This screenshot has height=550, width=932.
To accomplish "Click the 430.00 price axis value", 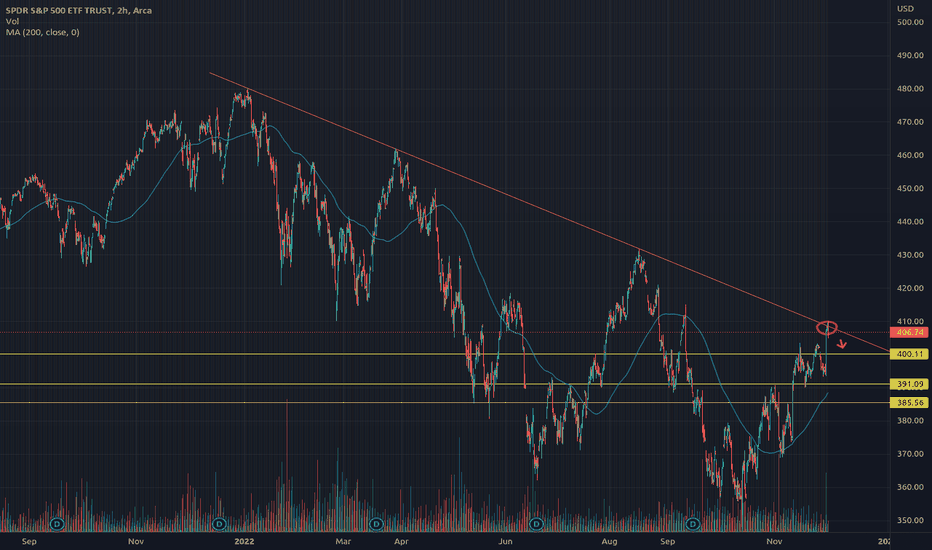I will coord(910,254).
